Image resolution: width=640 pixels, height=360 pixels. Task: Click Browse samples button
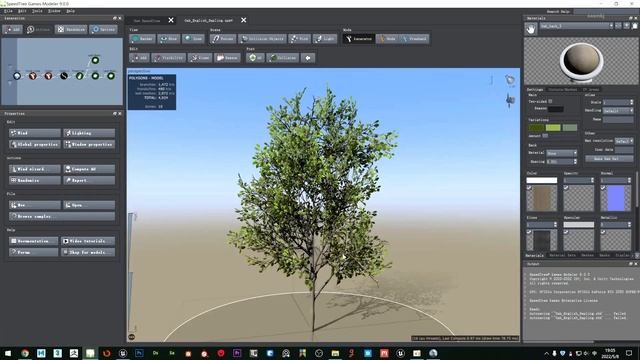pyautogui.click(x=62, y=216)
